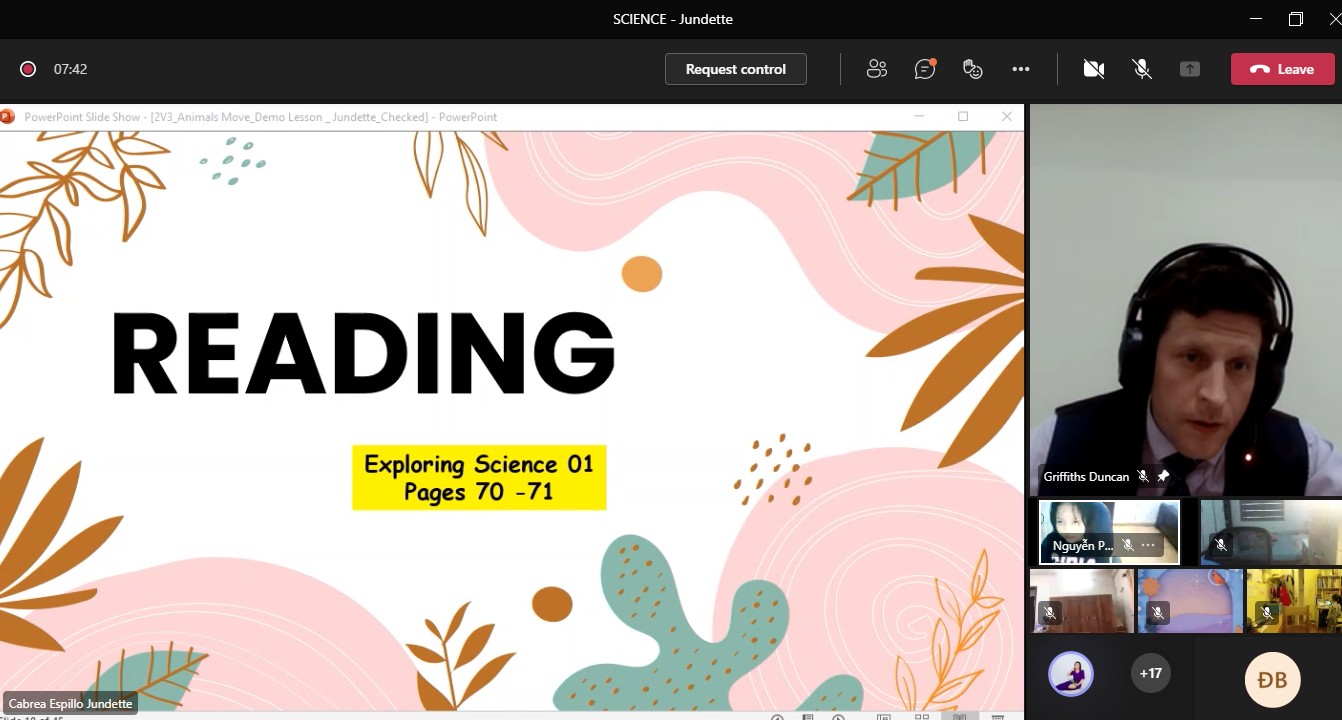This screenshot has width=1342, height=720.
Task: Leave the meeting
Action: pos(1282,69)
